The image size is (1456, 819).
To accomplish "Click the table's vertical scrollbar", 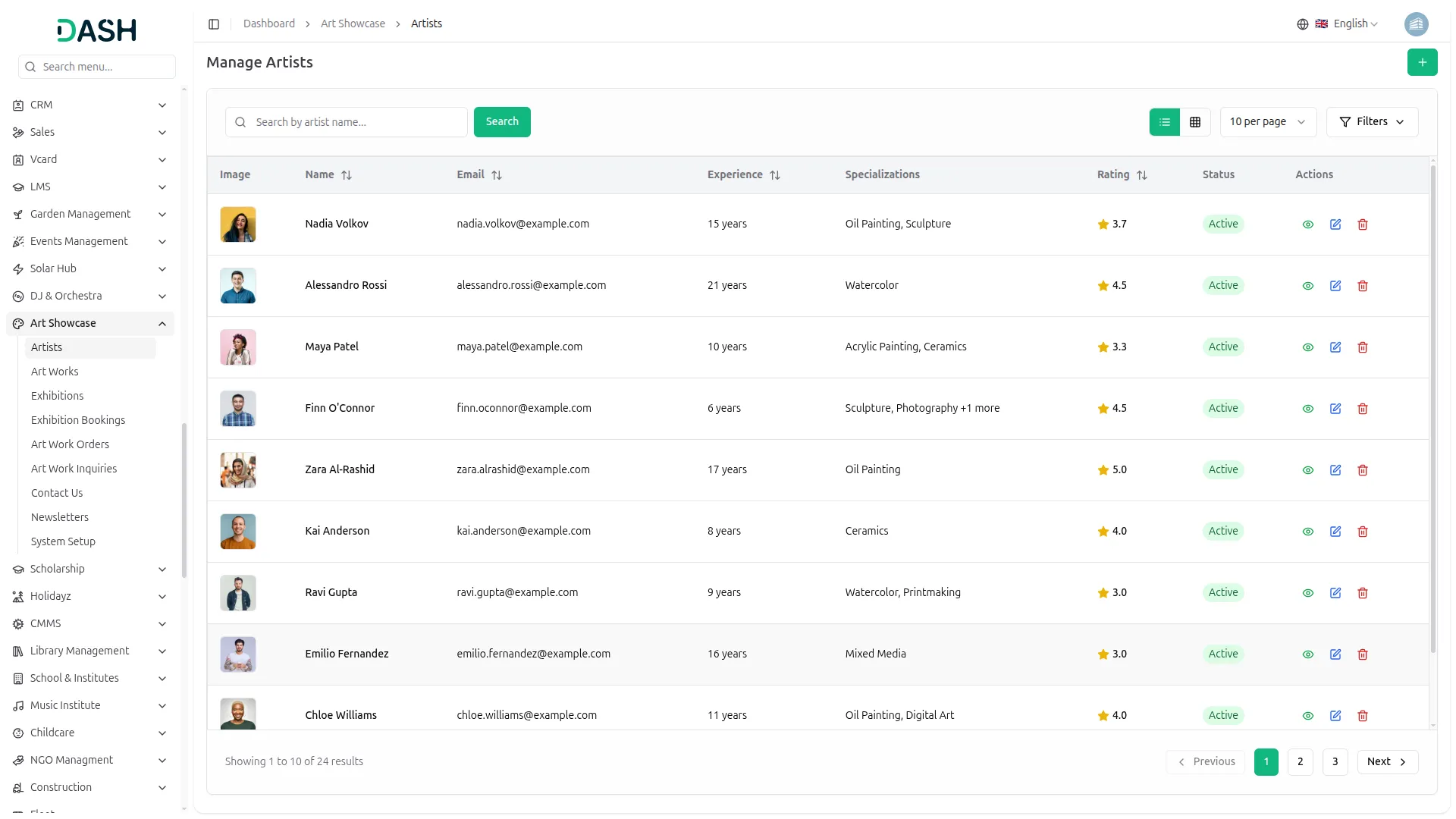I will point(1432,409).
